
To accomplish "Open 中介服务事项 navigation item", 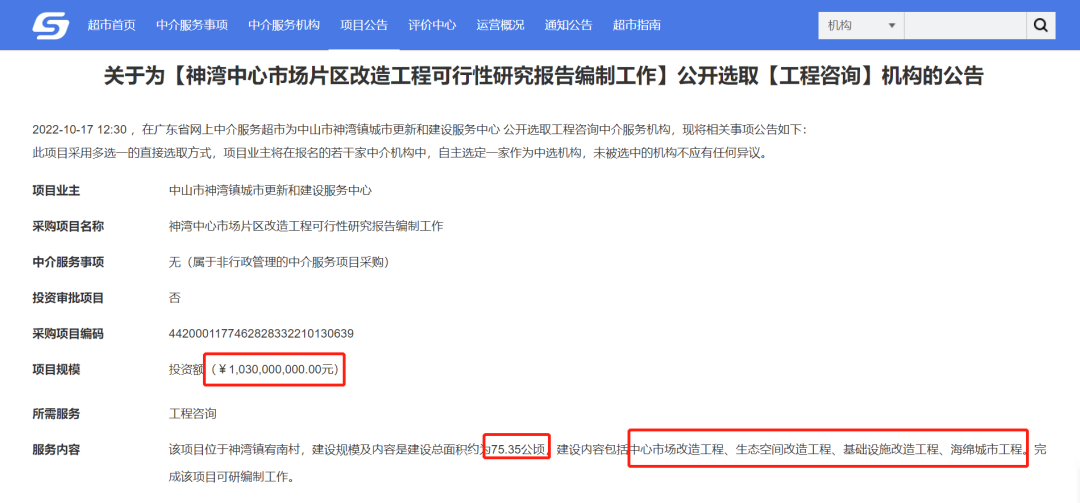I will 191,25.
